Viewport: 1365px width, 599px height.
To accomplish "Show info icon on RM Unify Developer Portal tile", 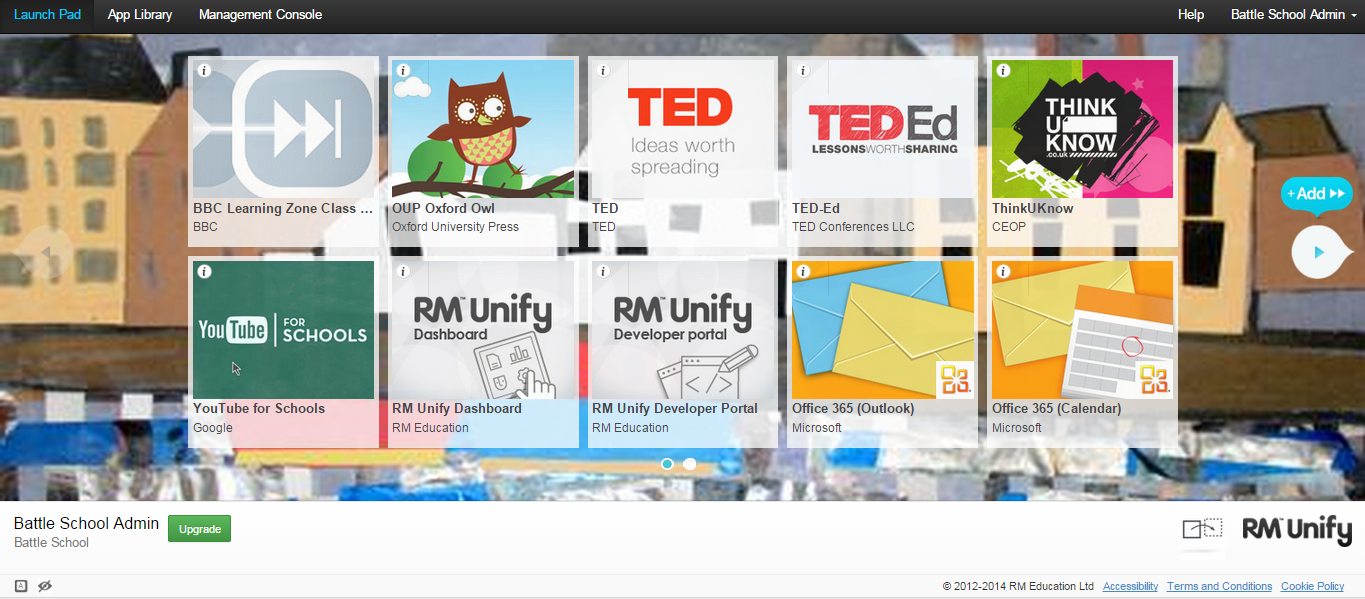I will pos(603,271).
